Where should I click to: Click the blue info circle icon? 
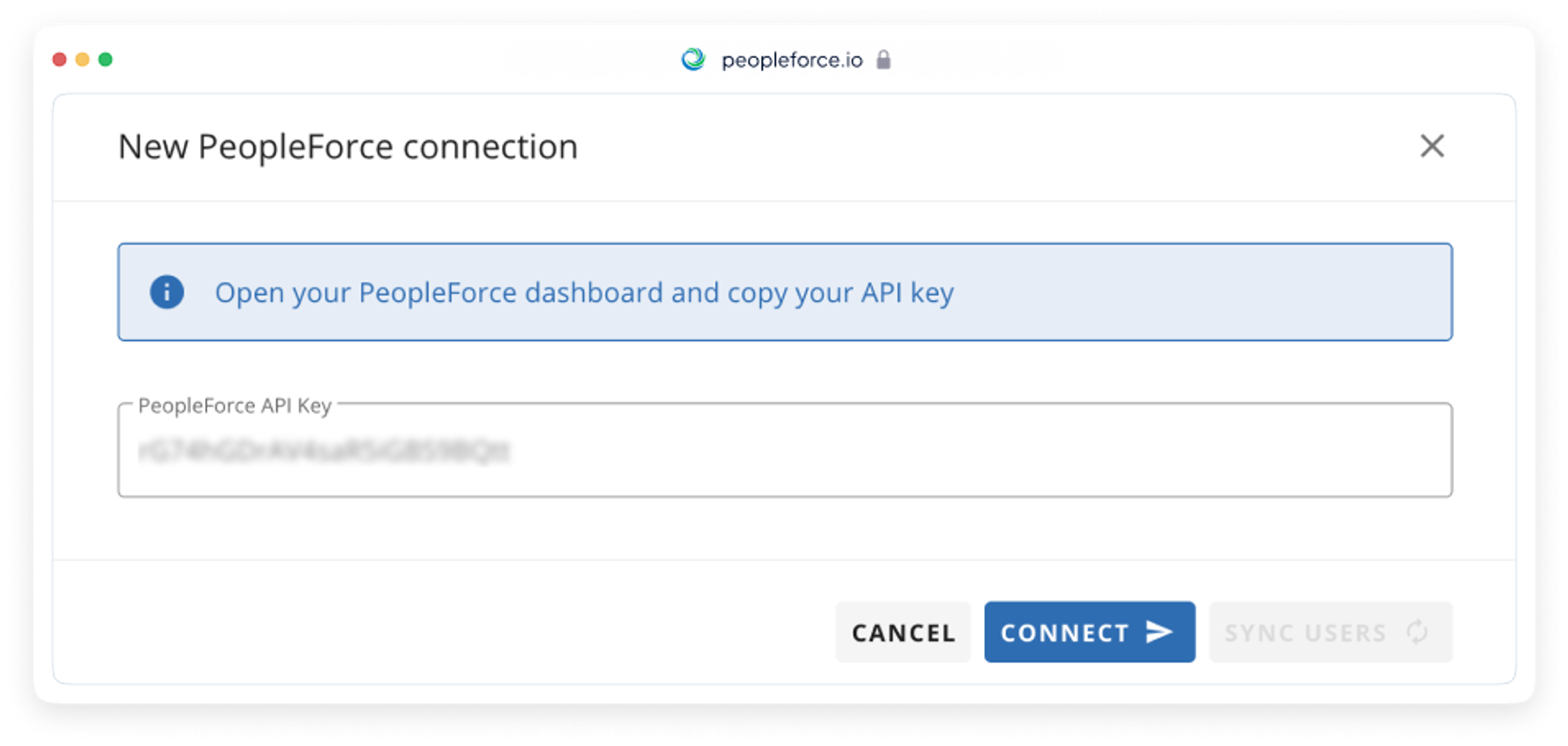[167, 292]
